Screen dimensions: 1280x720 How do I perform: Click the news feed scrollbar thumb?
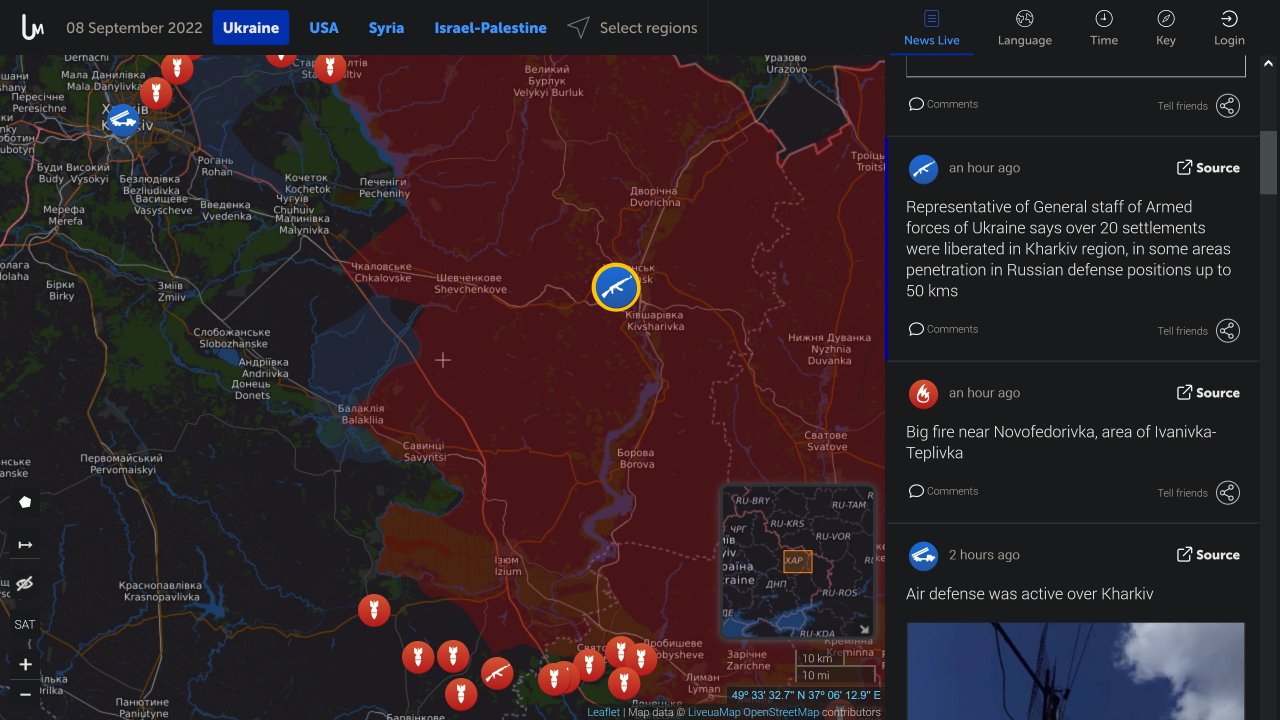point(1268,162)
